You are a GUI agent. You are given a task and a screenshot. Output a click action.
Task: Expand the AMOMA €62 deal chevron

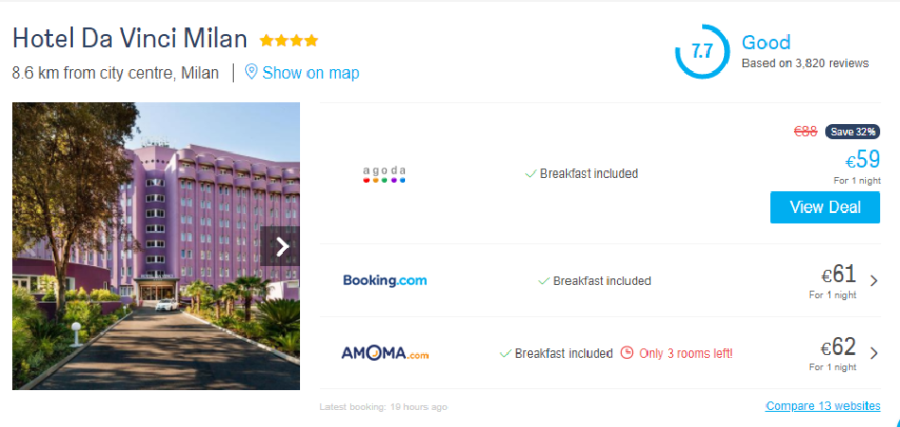pos(874,353)
